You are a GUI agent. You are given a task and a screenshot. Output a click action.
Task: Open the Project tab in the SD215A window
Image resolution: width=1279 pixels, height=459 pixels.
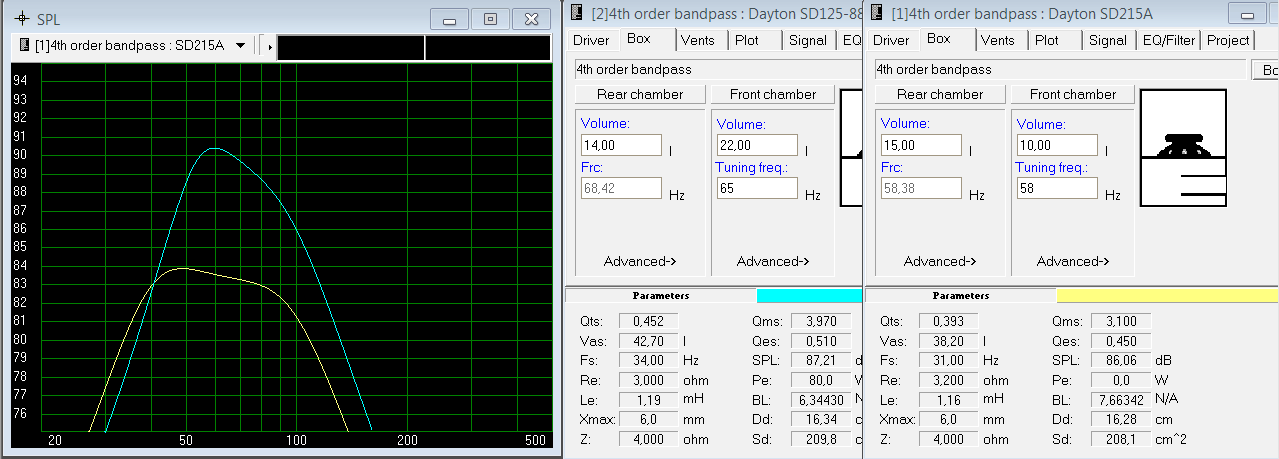(1228, 40)
